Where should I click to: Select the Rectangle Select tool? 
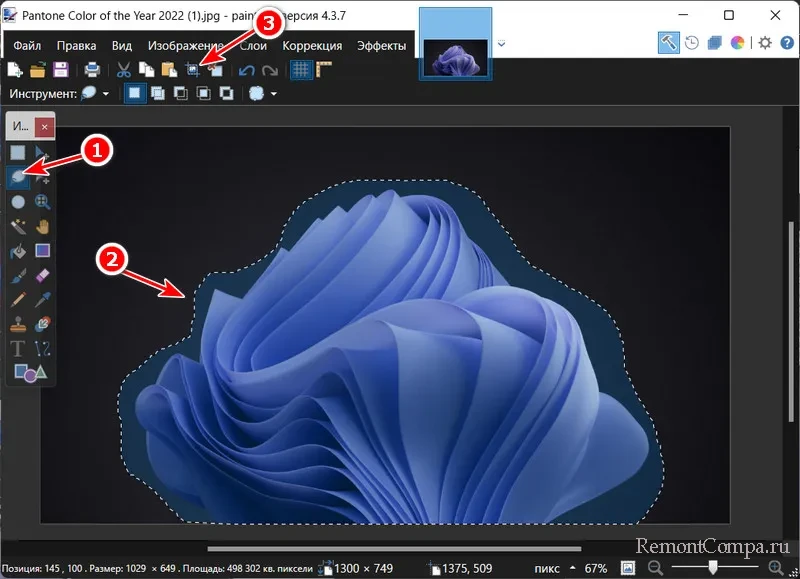[x=18, y=152]
